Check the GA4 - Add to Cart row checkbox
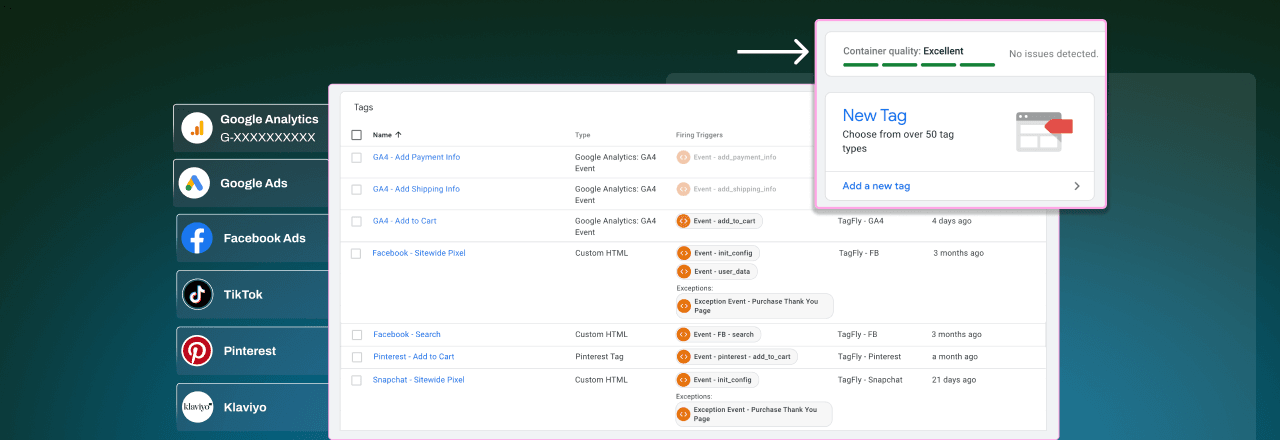The height and width of the screenshot is (440, 1280). pyautogui.click(x=356, y=221)
